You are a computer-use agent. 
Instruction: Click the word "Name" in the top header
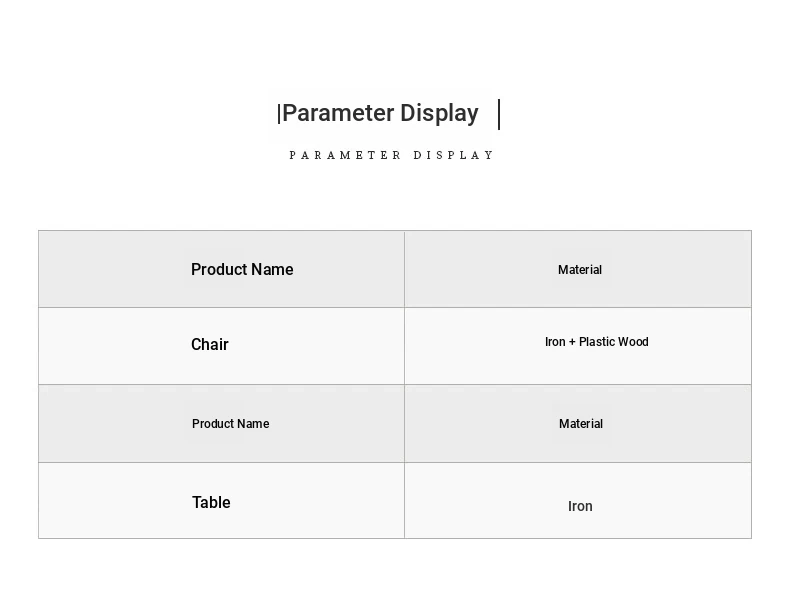tap(272, 269)
